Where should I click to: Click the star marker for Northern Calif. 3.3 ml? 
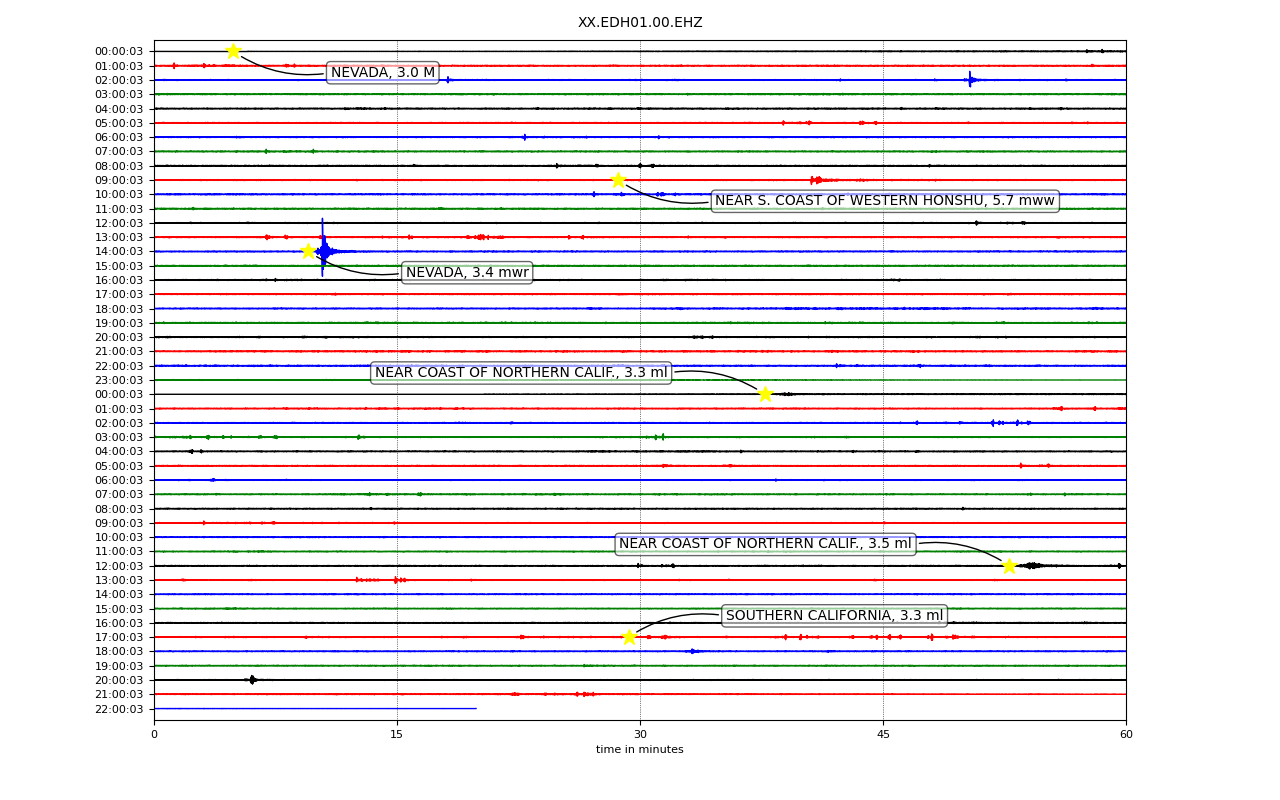(x=765, y=394)
